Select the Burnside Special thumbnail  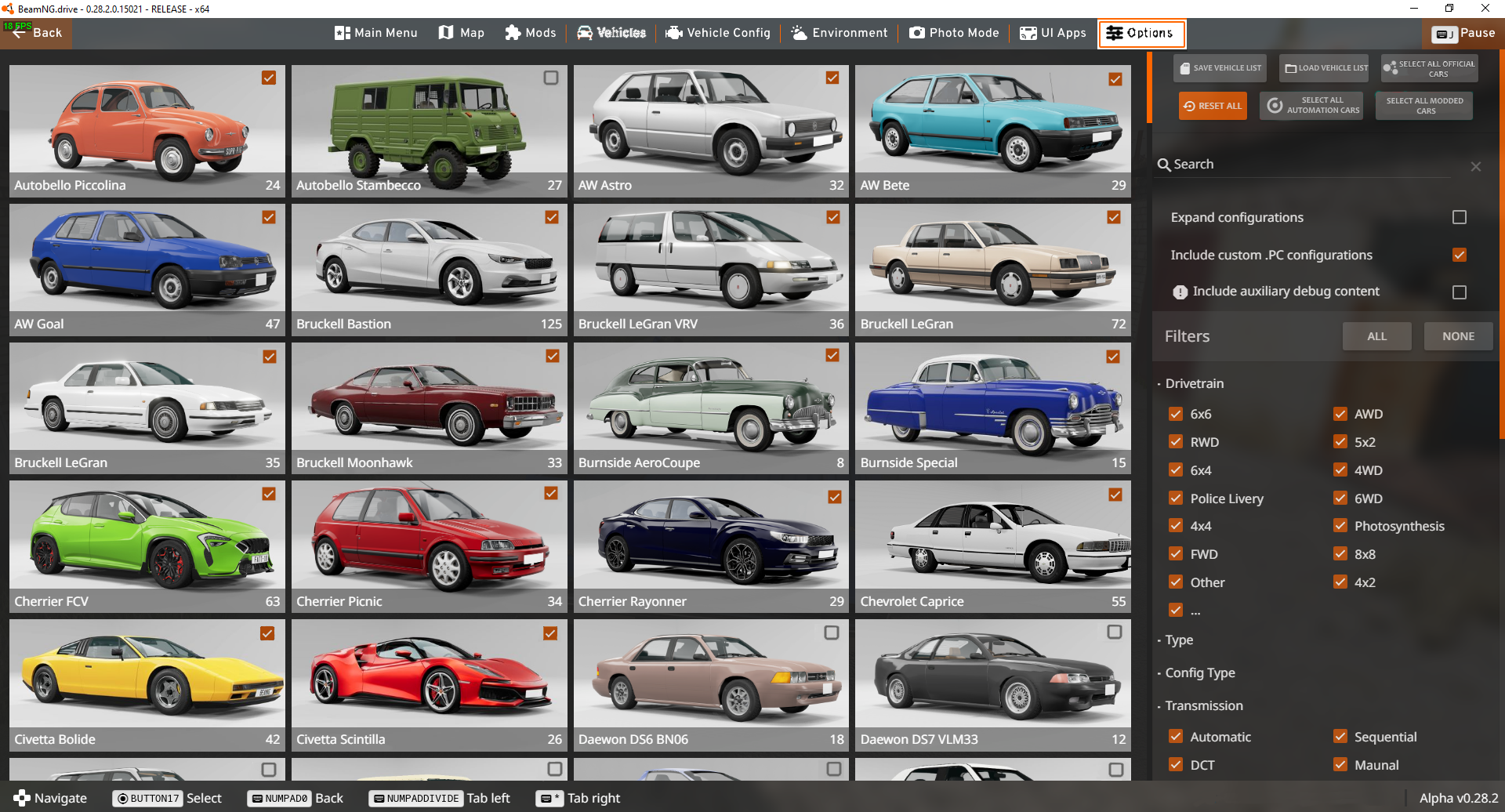pos(993,408)
